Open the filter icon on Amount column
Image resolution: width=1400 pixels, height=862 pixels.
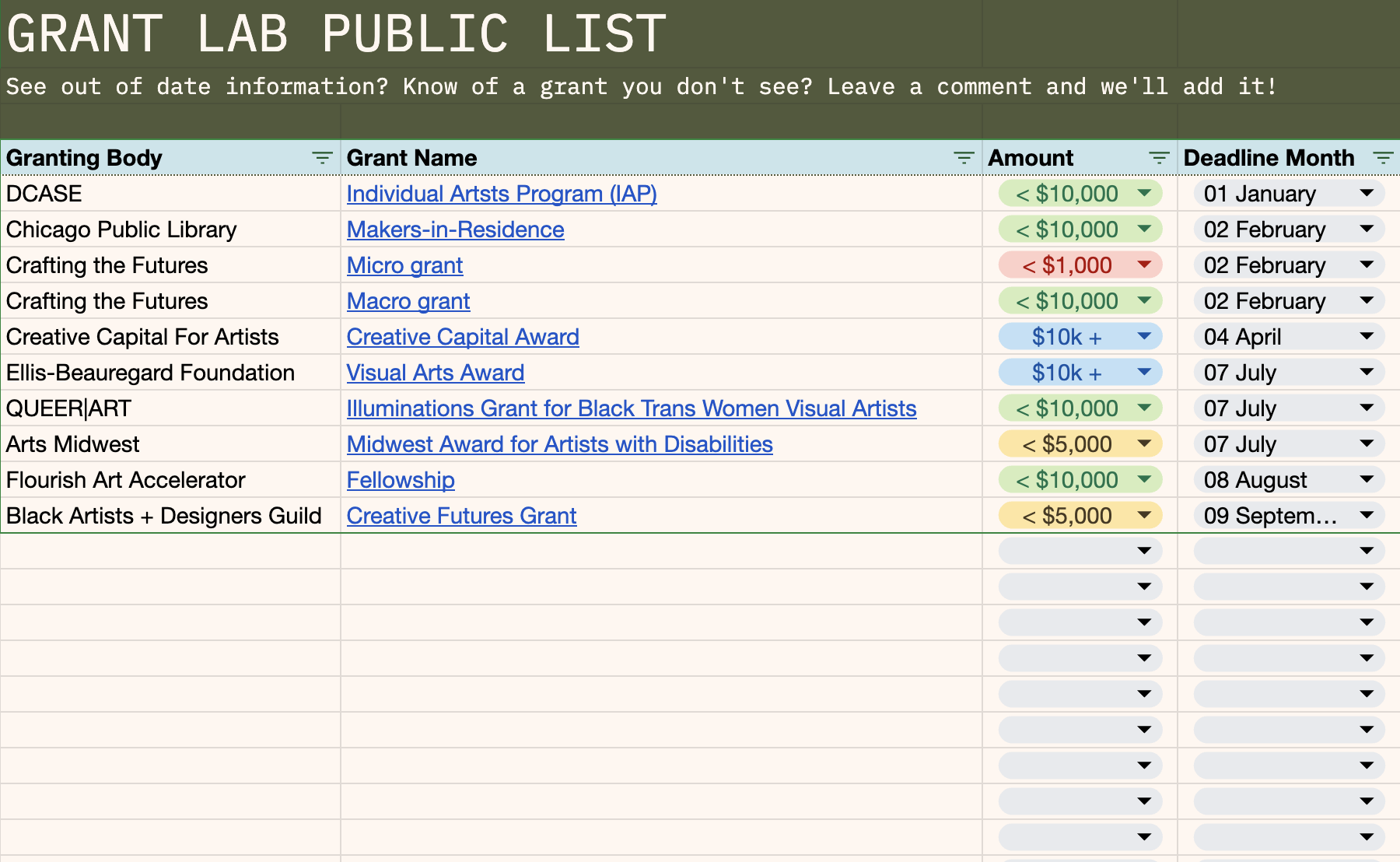click(1158, 158)
